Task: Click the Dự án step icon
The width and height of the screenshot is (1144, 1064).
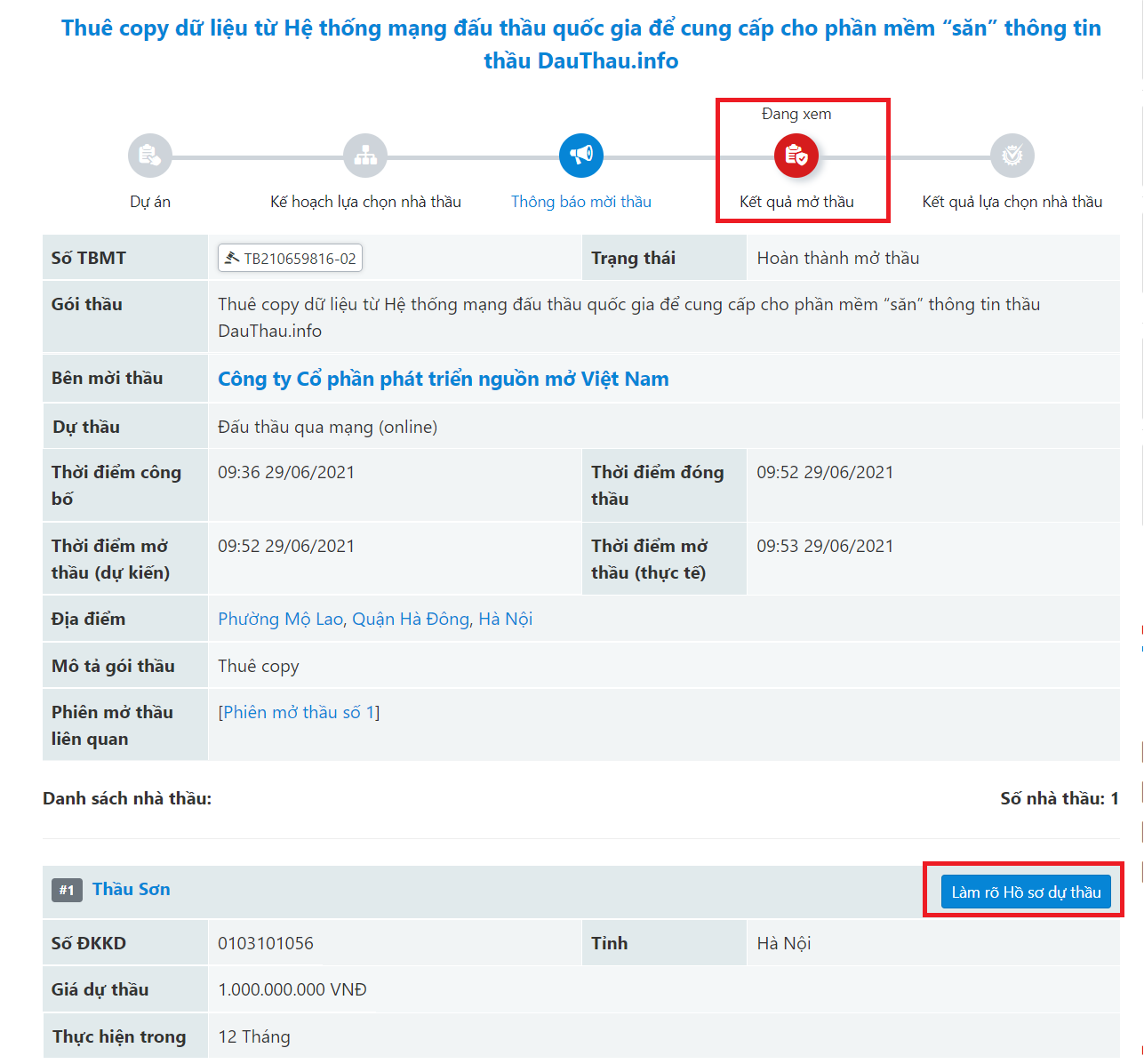Action: 150,156
